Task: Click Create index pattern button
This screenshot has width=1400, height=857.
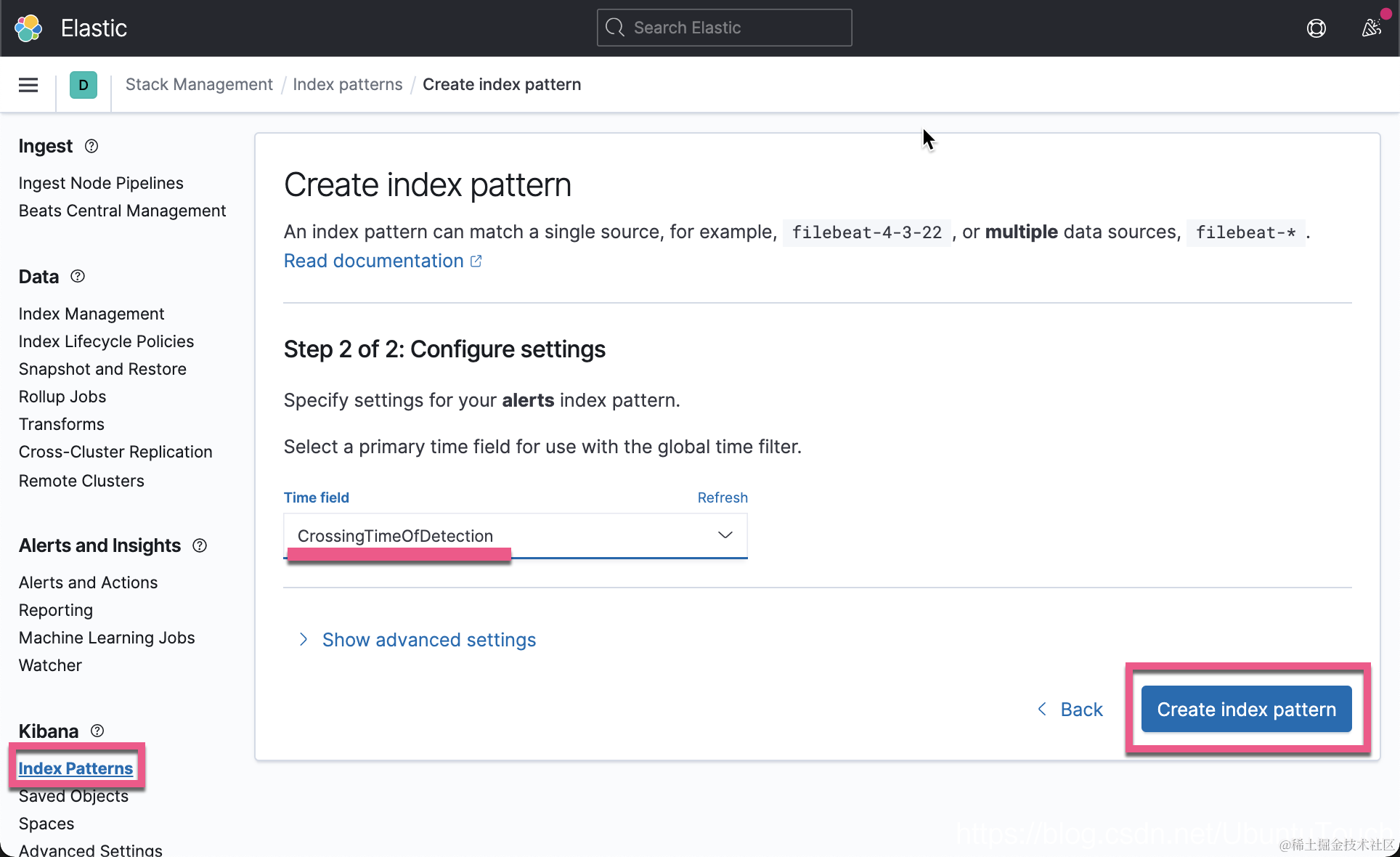Action: tap(1246, 710)
